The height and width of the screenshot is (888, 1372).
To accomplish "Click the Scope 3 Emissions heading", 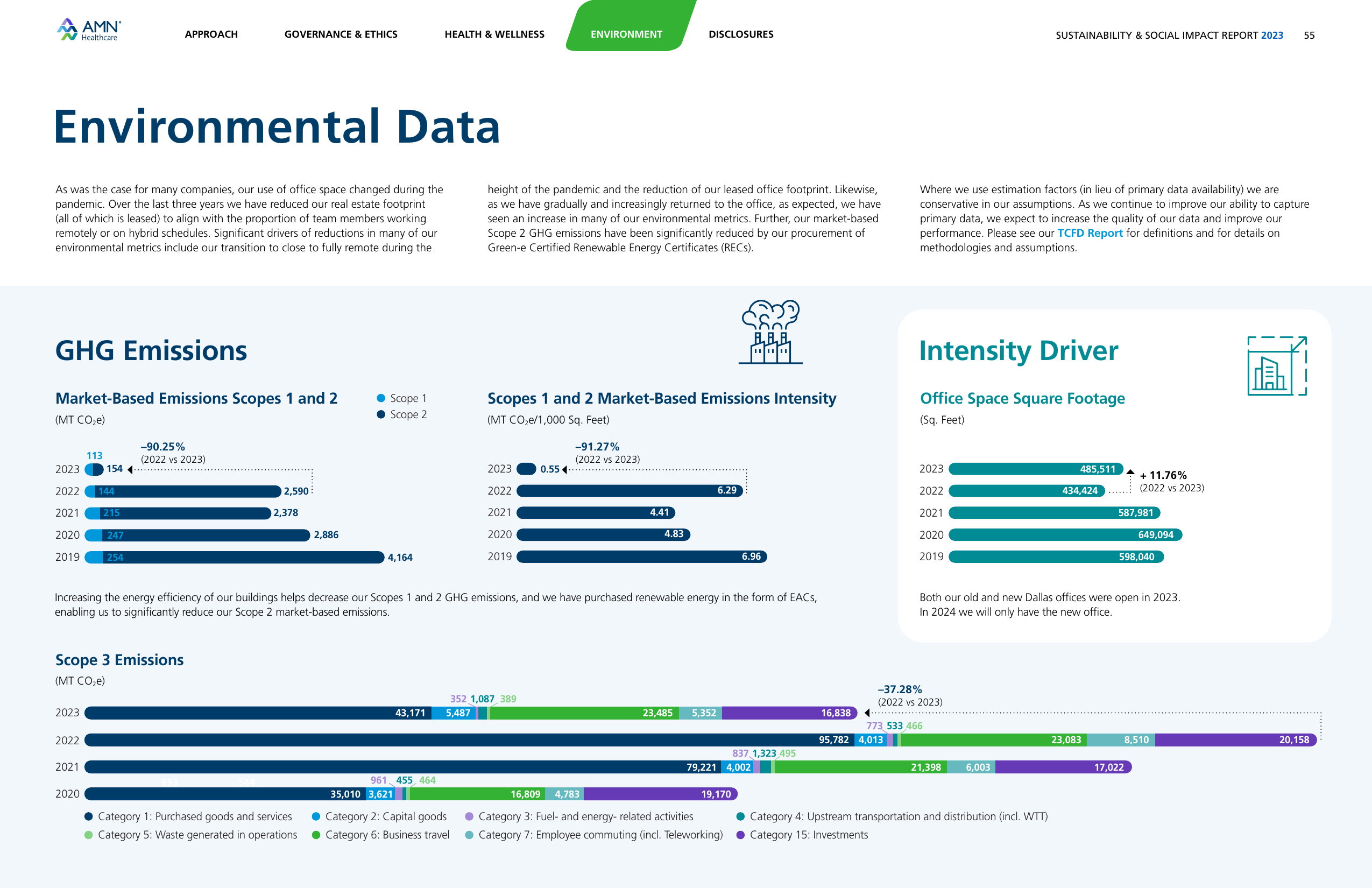I will click(119, 660).
